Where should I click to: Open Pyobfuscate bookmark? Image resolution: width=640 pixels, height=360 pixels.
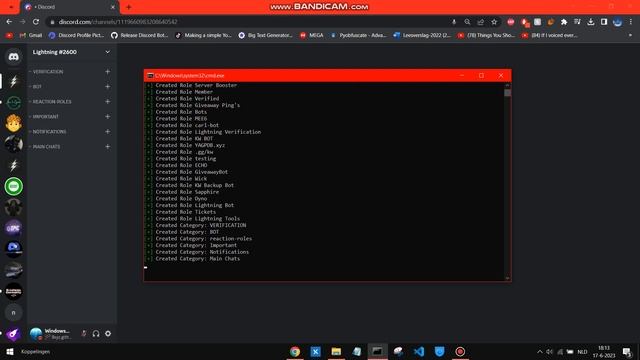click(x=358, y=36)
